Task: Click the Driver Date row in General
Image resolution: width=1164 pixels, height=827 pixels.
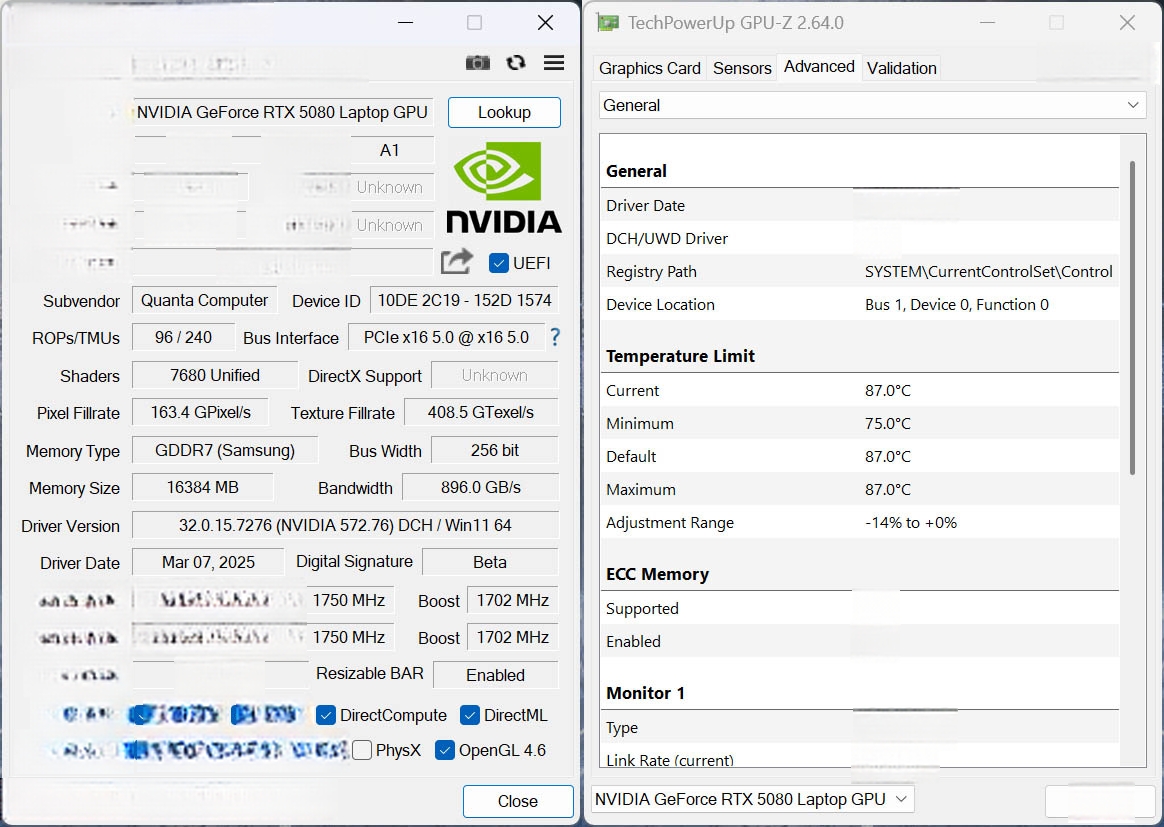Action: tap(860, 205)
